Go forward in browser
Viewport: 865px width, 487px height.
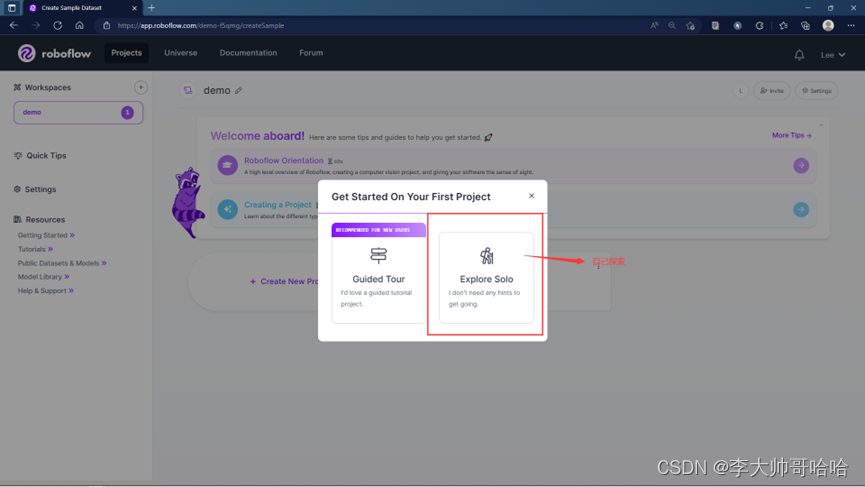[x=36, y=25]
